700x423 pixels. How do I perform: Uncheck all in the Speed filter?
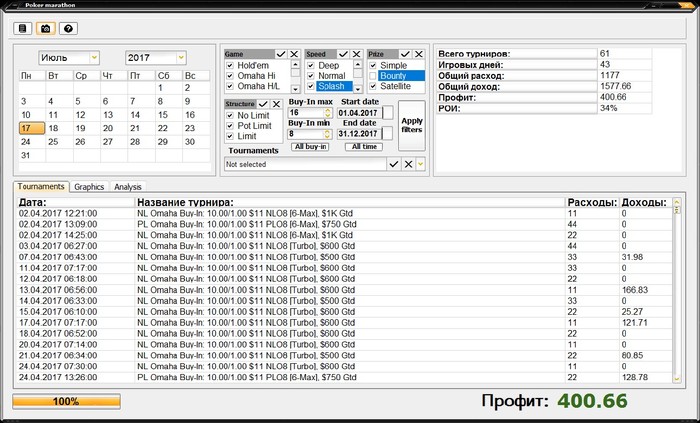[356, 54]
